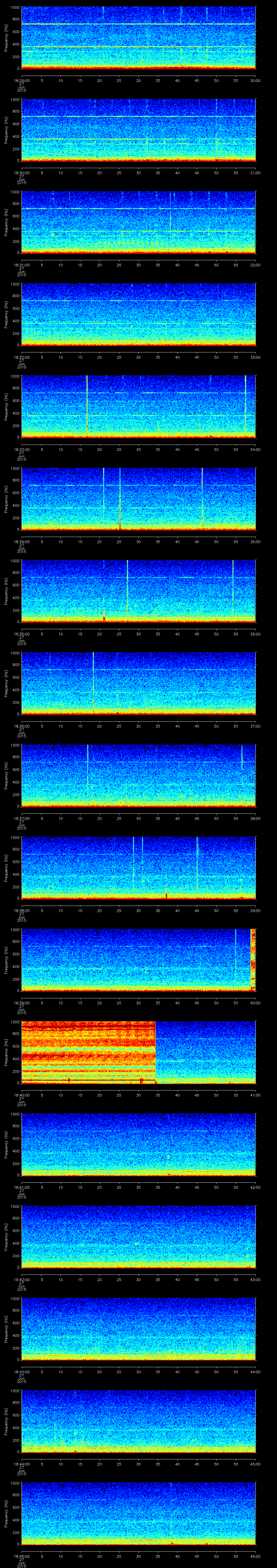
Task: Select the spectrogram panel starting at 18:42:00
Action: (x=138, y=1237)
